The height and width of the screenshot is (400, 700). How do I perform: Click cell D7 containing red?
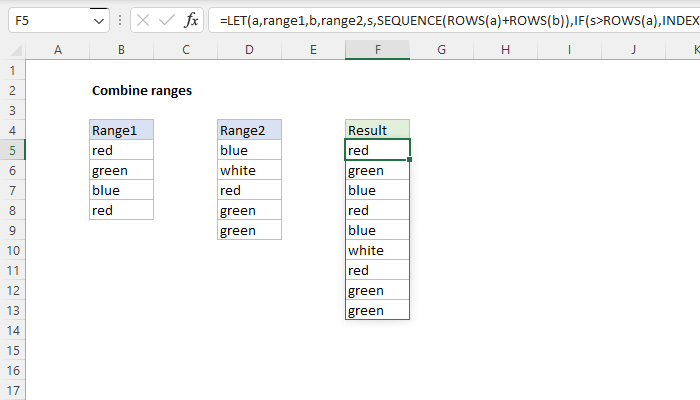250,191
